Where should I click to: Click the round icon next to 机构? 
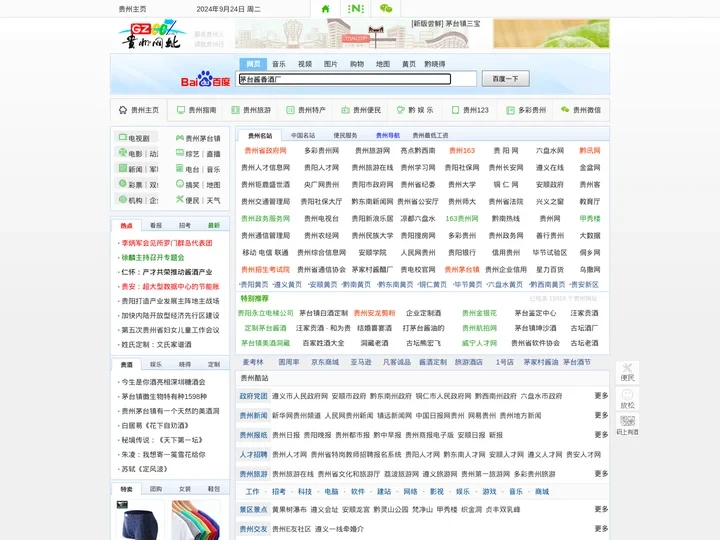coord(123,199)
